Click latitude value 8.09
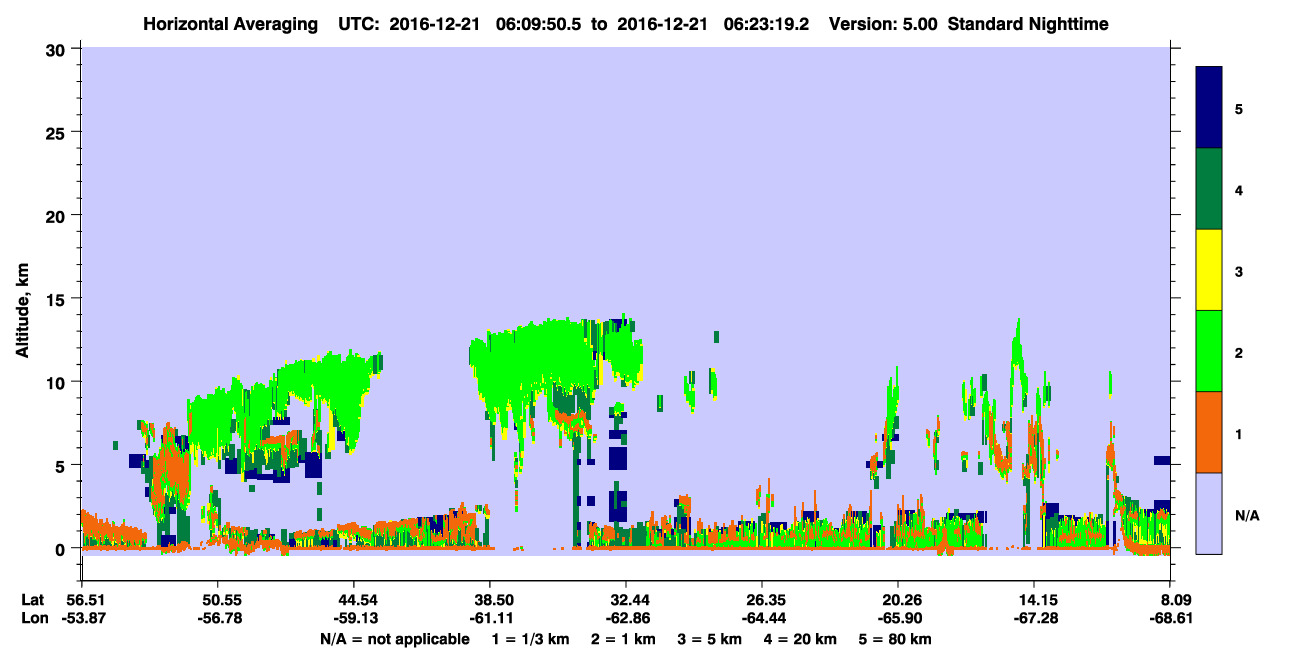The height and width of the screenshot is (667, 1300). 1175,600
